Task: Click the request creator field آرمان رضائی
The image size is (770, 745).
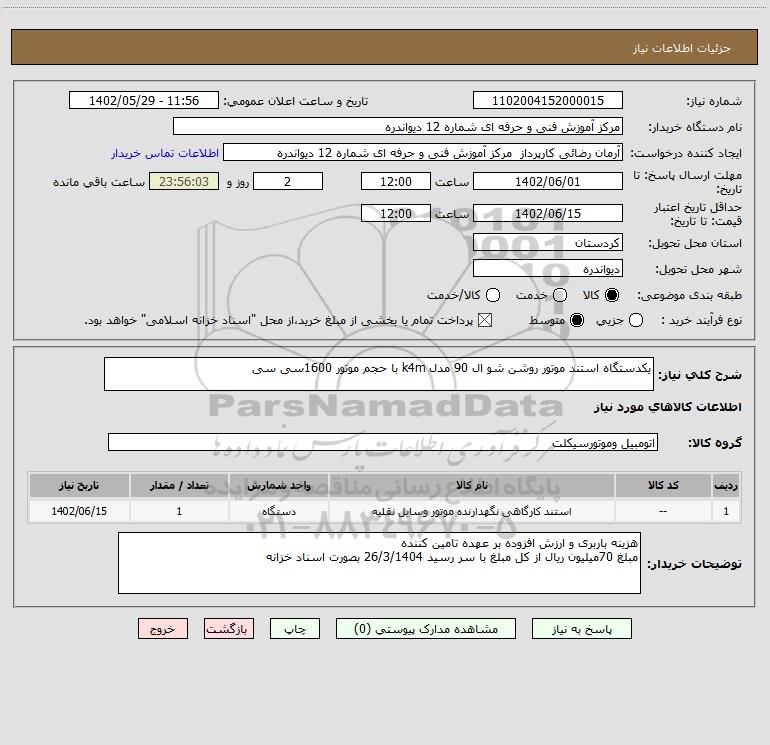Action: coord(423,153)
